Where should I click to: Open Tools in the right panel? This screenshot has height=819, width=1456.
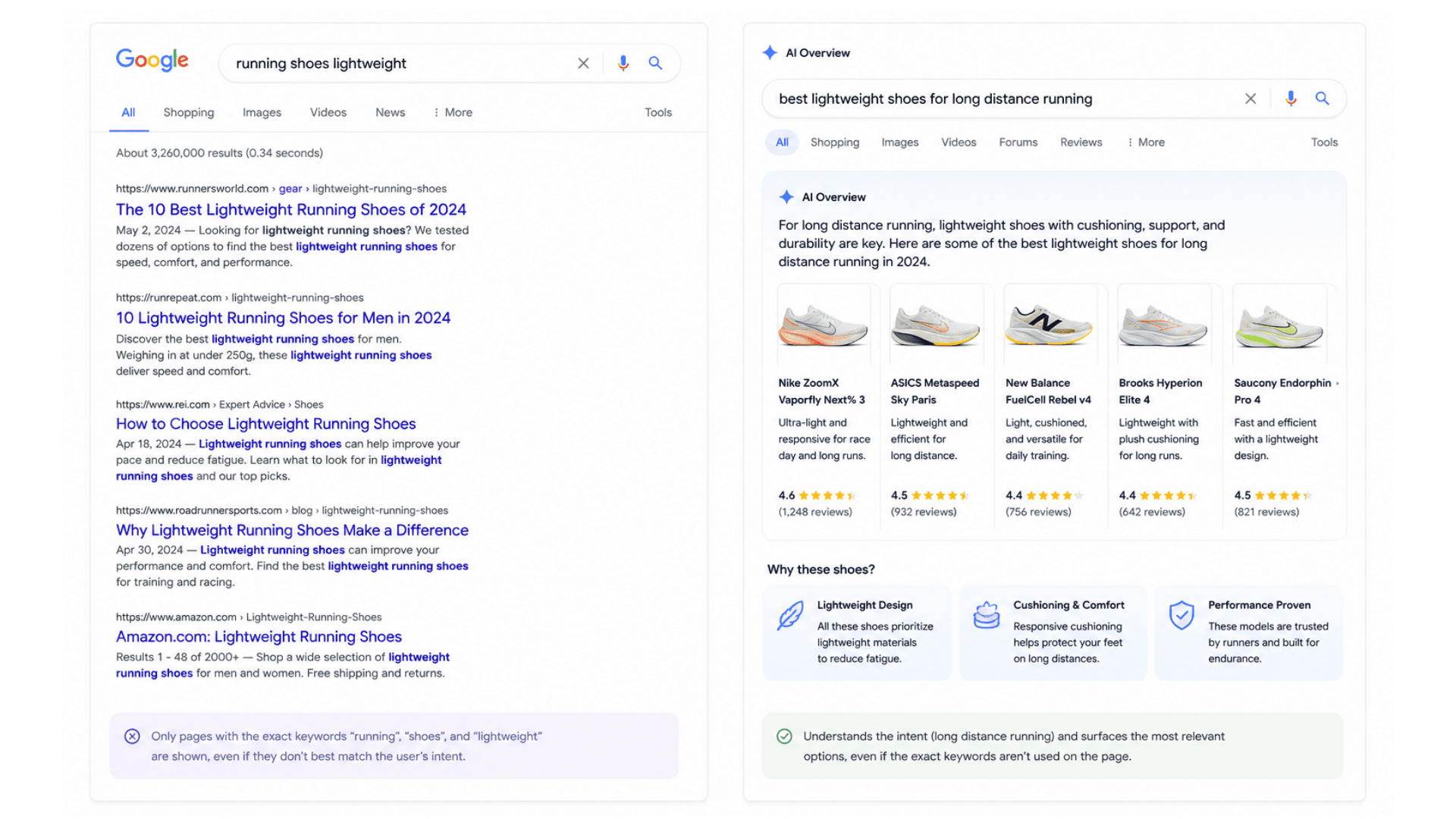(1325, 143)
